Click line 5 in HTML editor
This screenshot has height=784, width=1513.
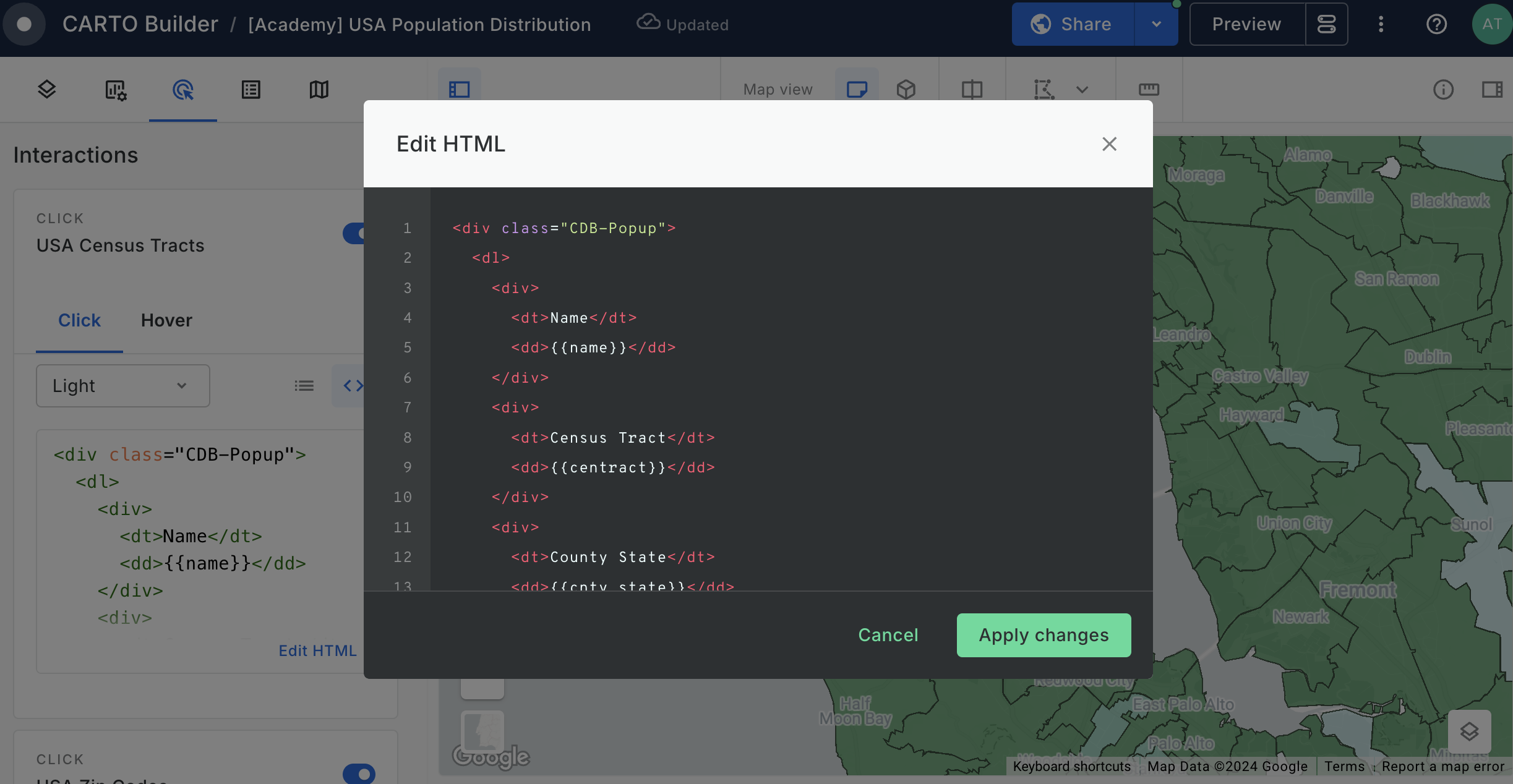pyautogui.click(x=594, y=347)
